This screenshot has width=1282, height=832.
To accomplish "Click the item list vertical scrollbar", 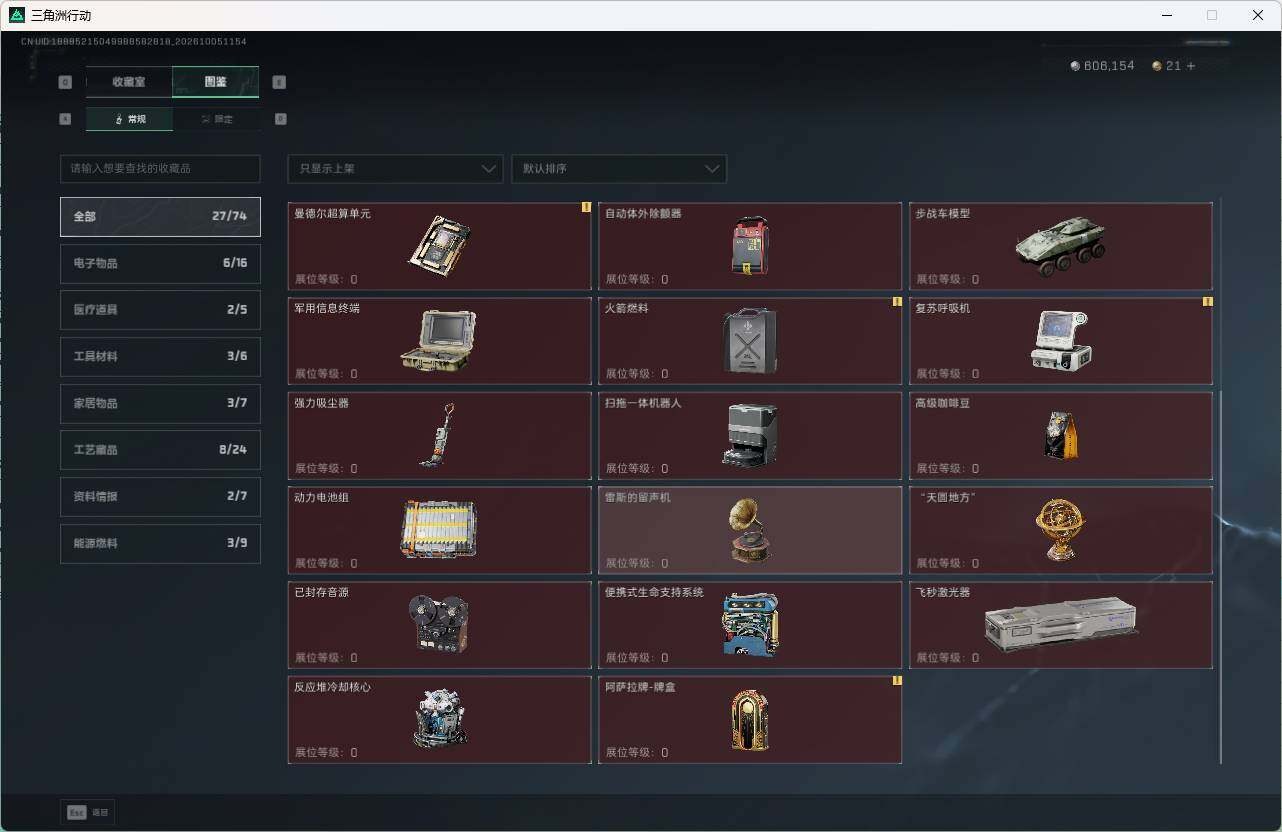I will pyautogui.click(x=1221, y=577).
